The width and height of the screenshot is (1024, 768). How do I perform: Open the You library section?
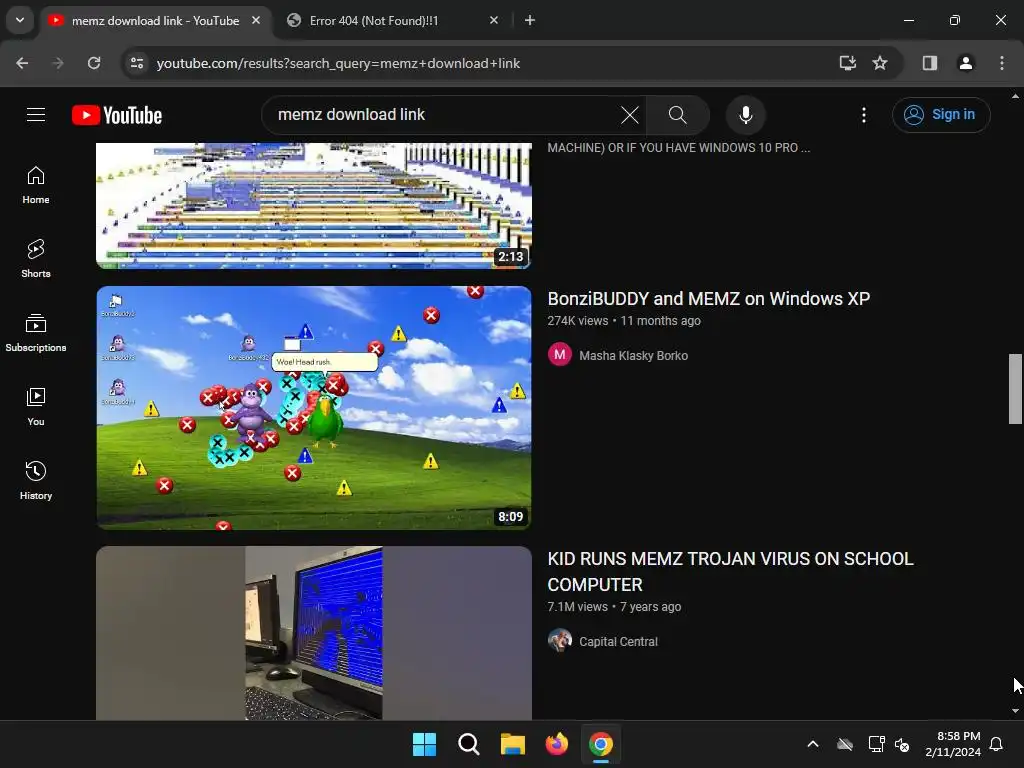[36, 407]
